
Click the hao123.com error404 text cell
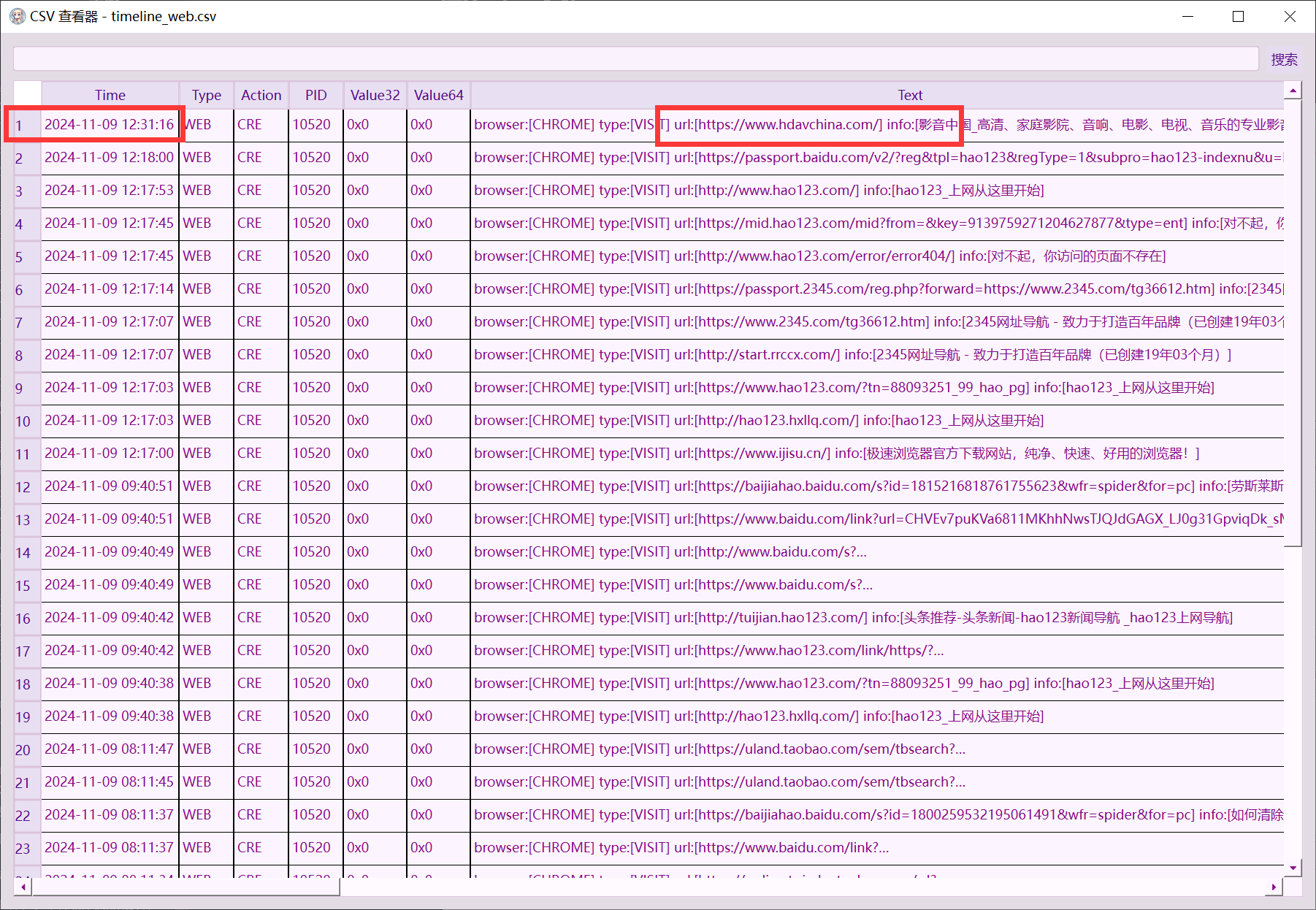pos(878,256)
